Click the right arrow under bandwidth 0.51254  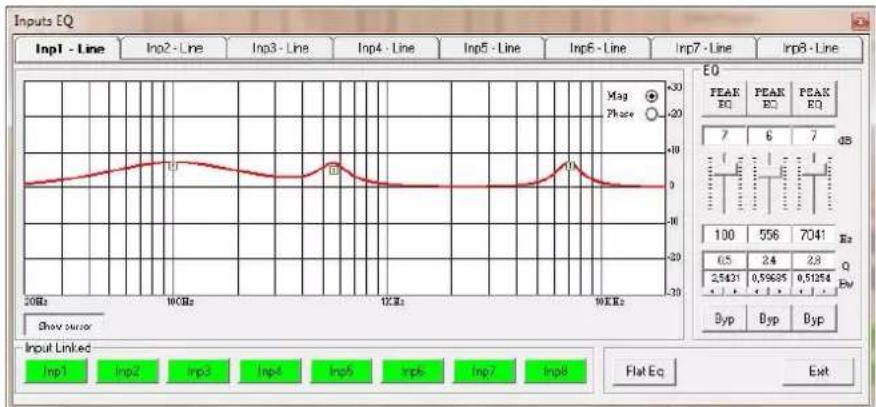point(823,291)
